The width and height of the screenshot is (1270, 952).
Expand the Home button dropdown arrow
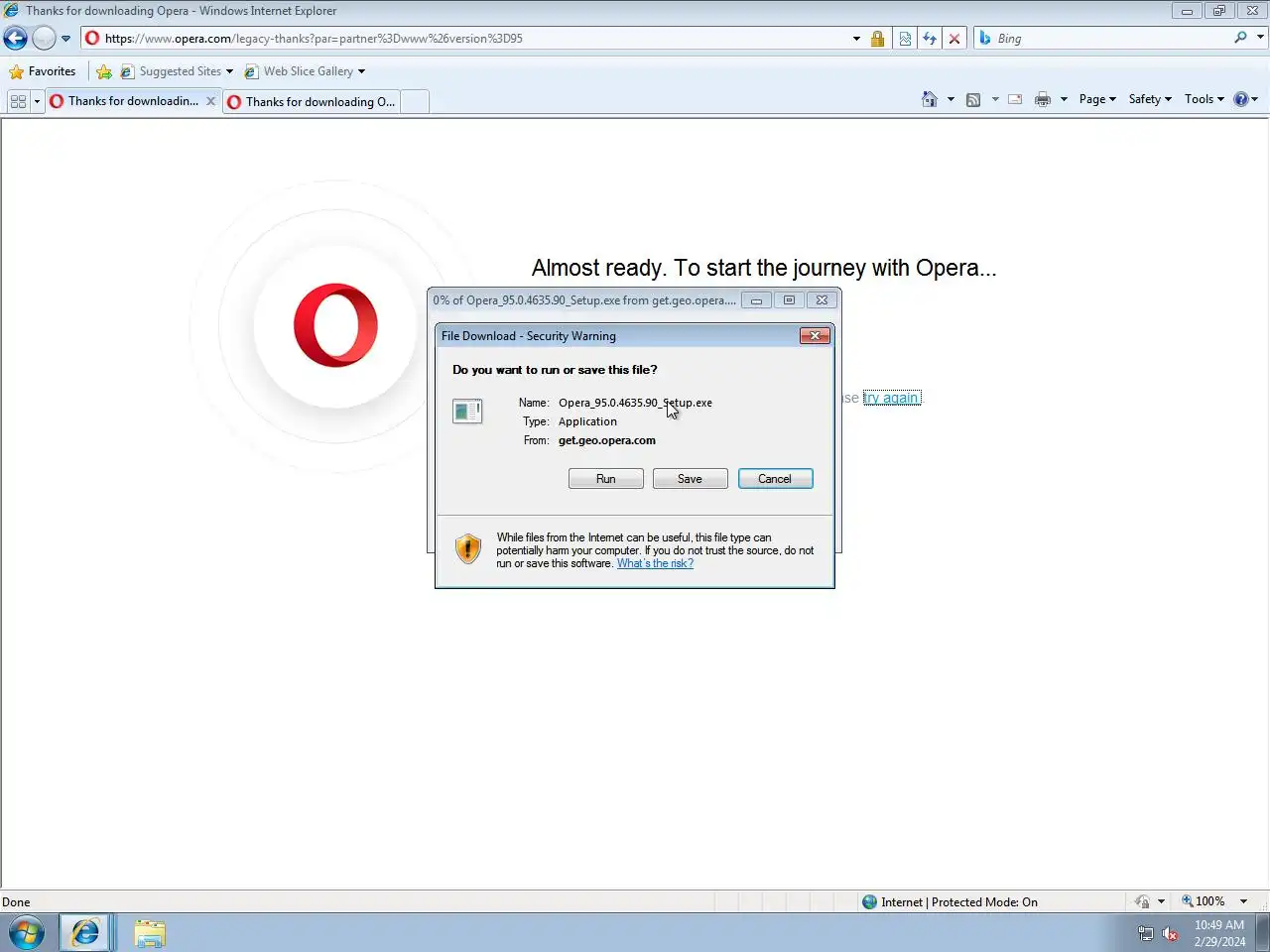point(951,99)
